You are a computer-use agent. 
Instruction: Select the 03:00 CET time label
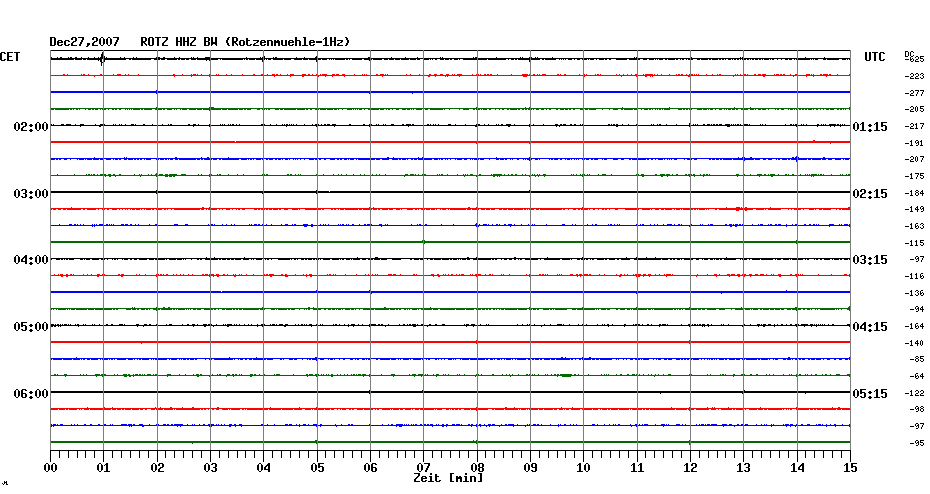click(31, 194)
